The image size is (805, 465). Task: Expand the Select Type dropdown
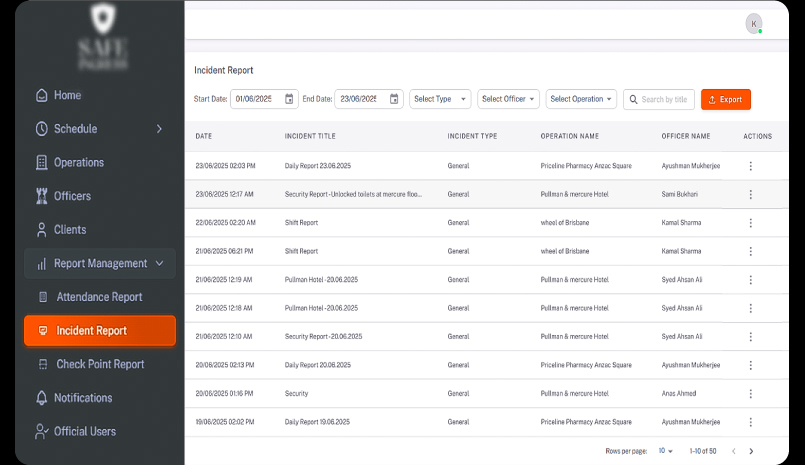pyautogui.click(x=440, y=99)
